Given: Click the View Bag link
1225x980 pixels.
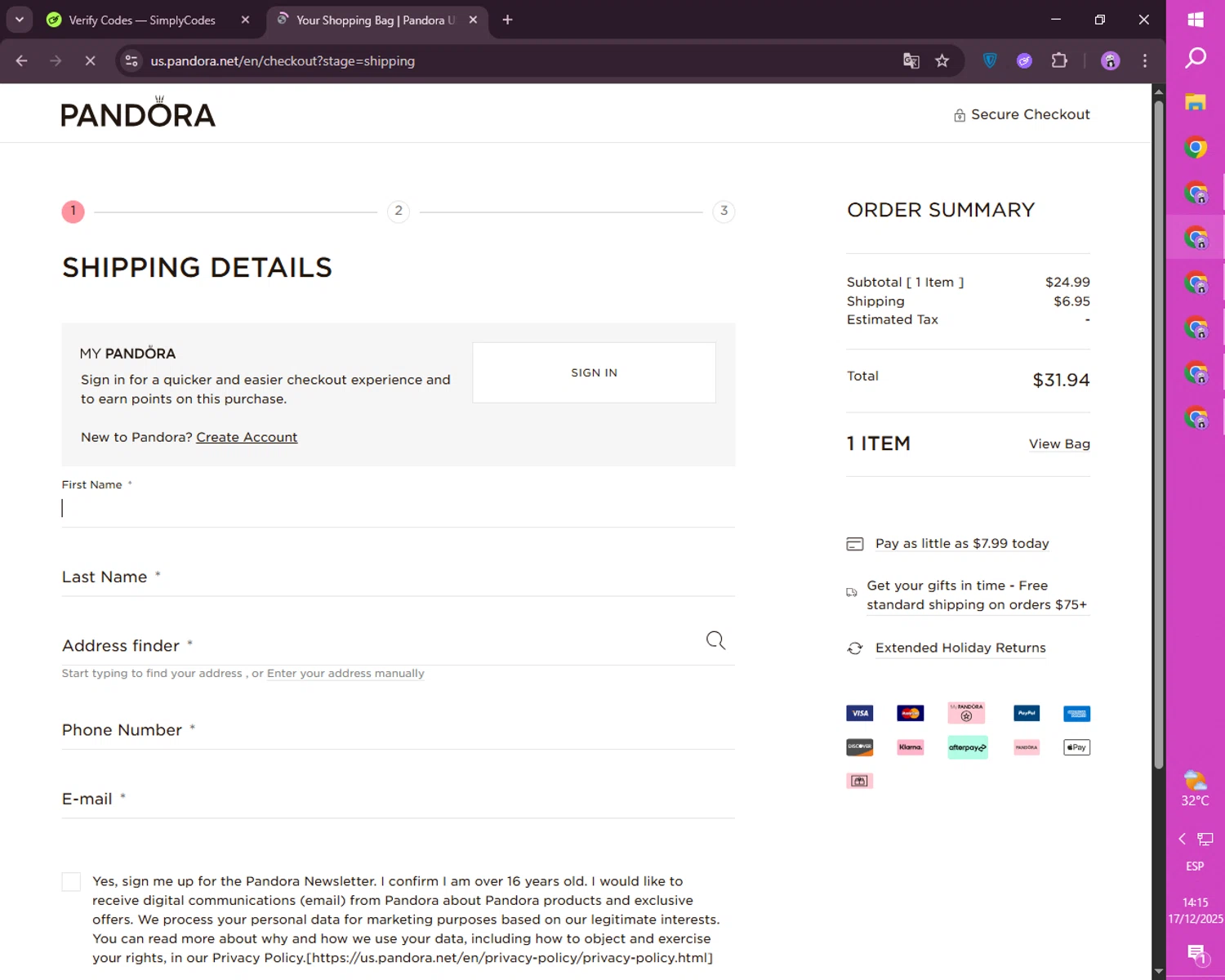Looking at the screenshot, I should pos(1059,444).
